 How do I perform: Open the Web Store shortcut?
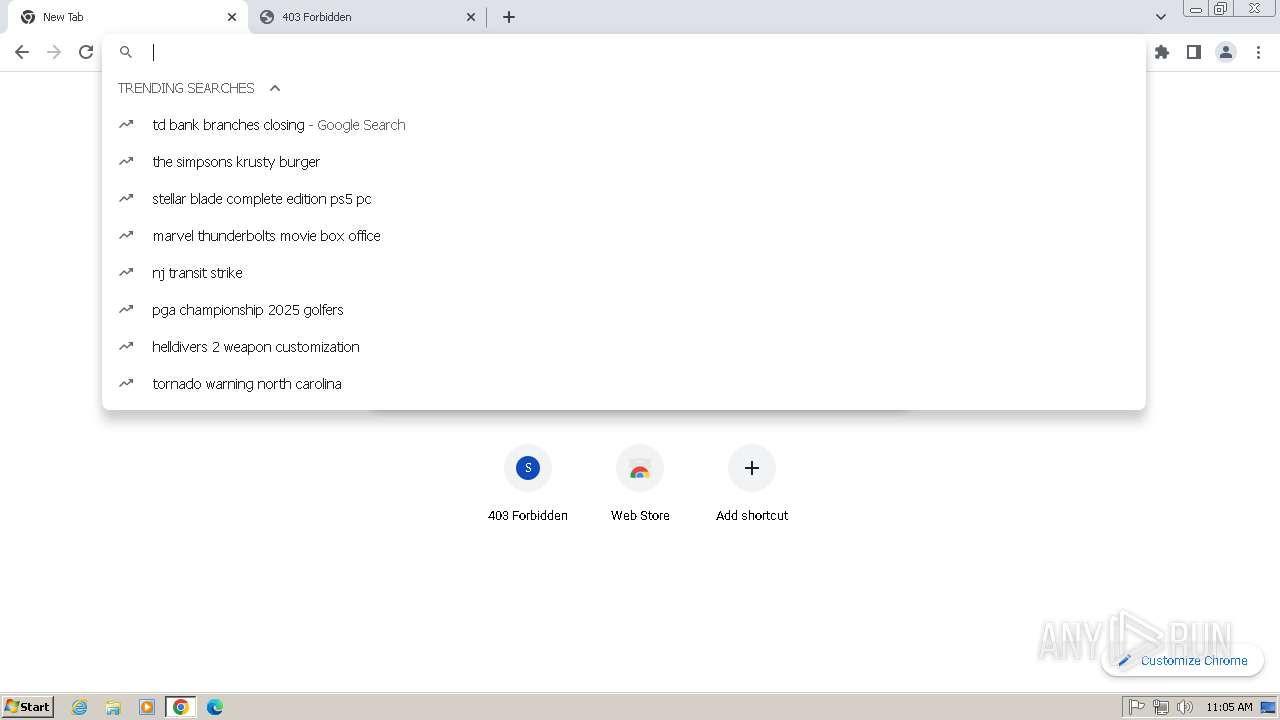tap(640, 484)
